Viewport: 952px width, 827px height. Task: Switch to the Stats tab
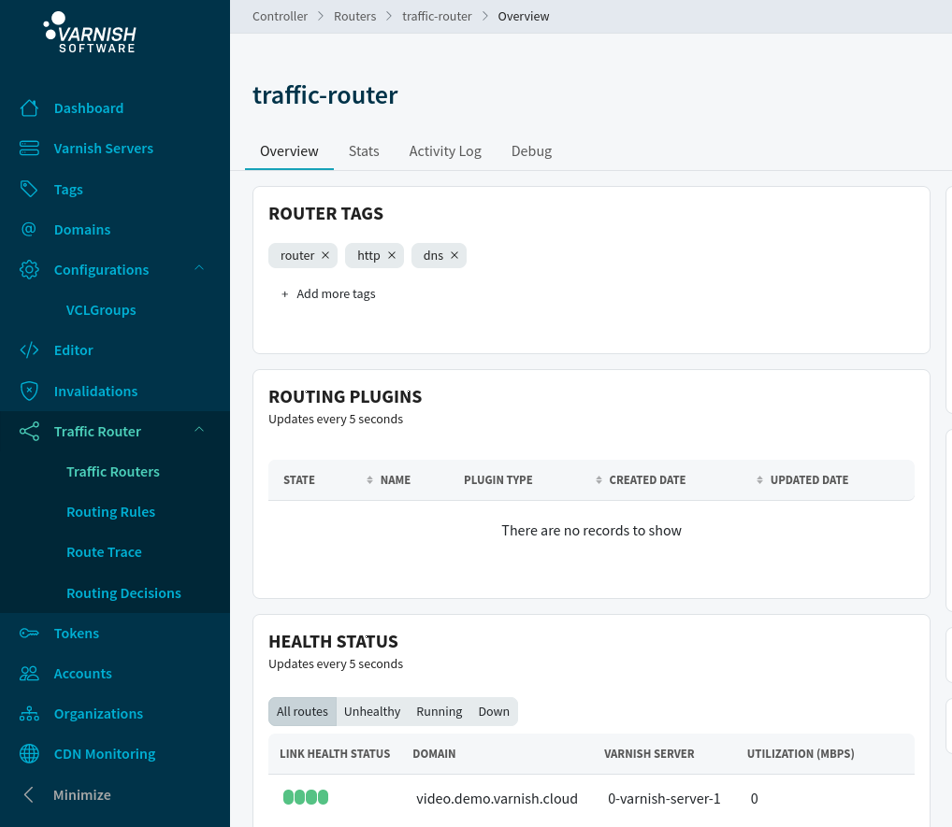point(364,151)
